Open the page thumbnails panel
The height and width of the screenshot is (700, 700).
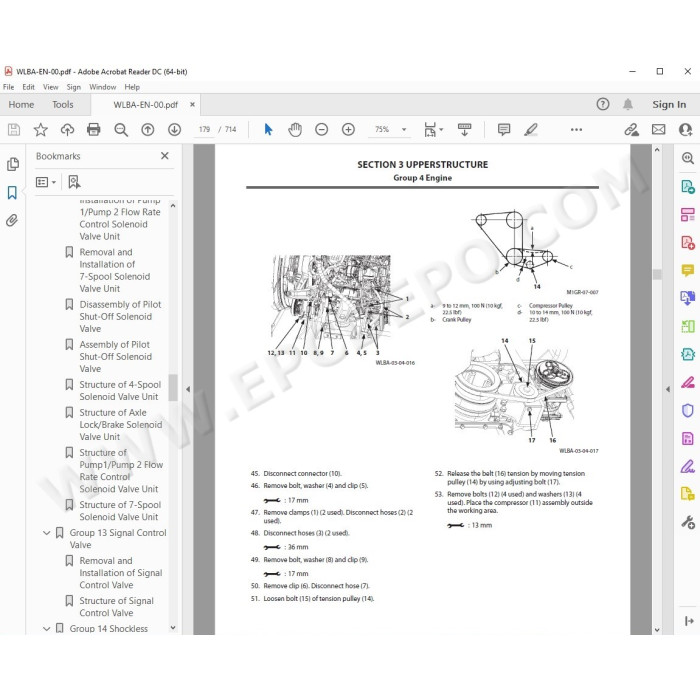pos(13,164)
